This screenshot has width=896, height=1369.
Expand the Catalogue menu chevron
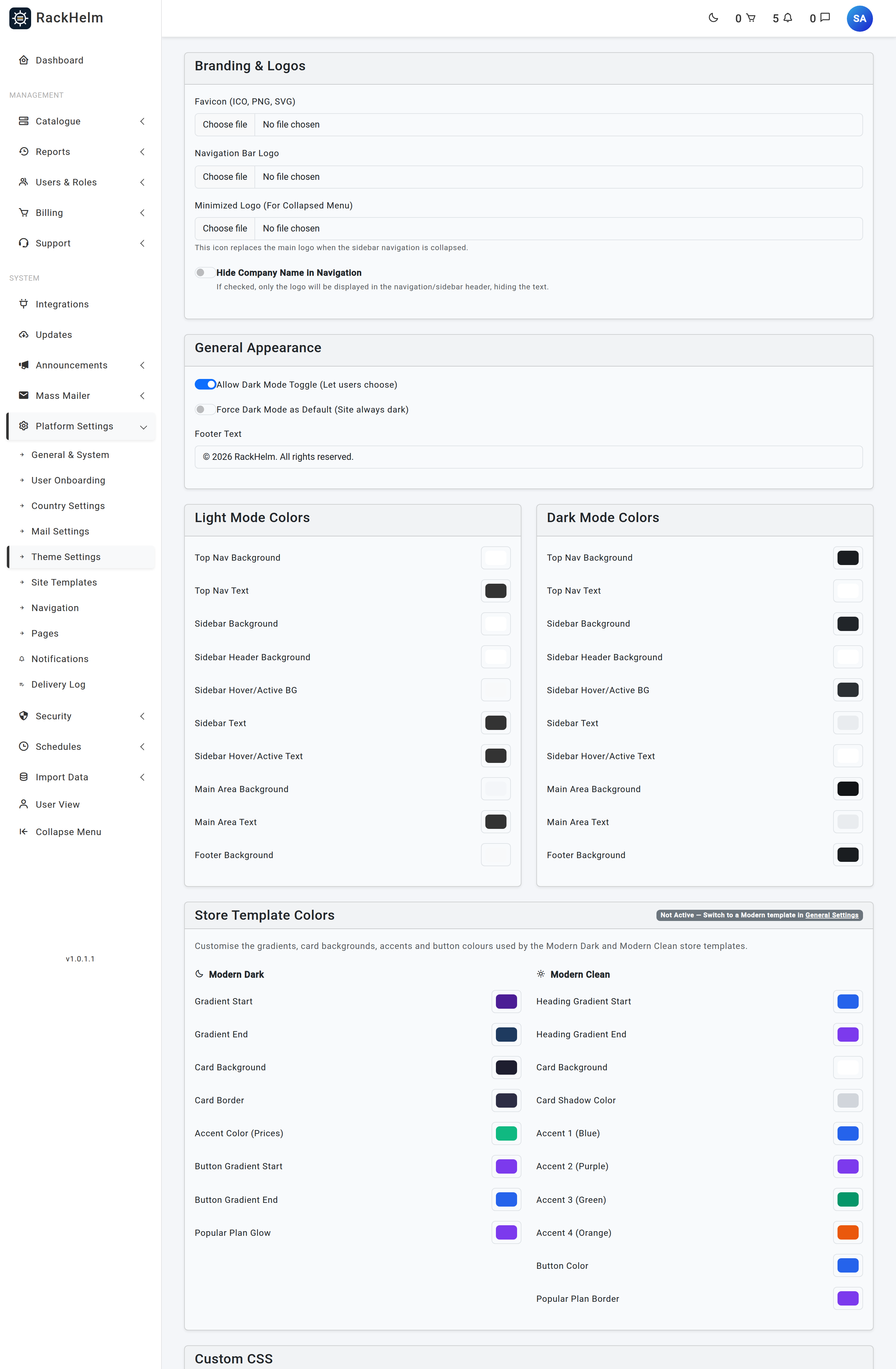pos(142,121)
